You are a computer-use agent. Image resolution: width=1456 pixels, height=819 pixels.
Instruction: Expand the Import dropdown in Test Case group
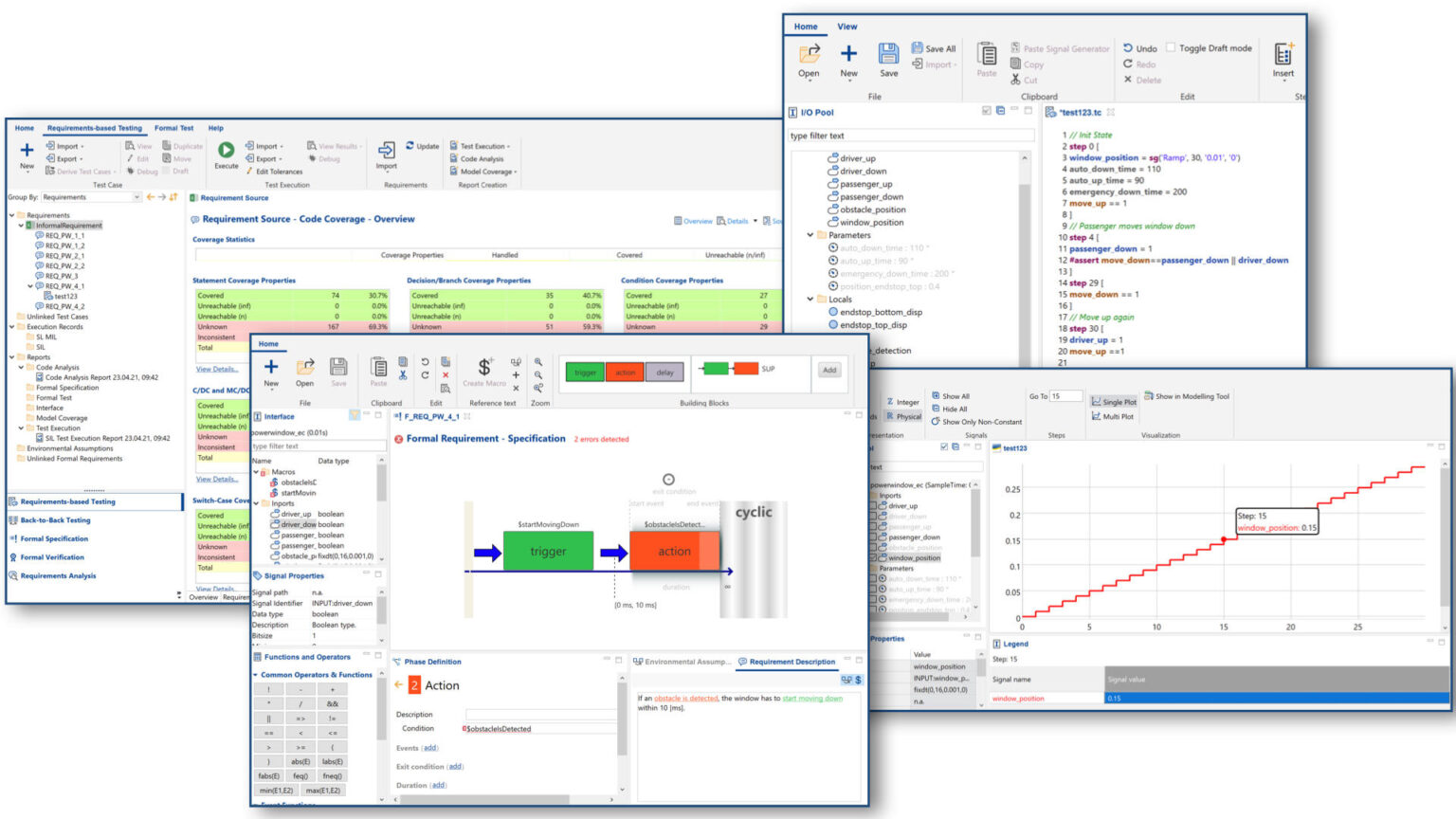click(83, 145)
